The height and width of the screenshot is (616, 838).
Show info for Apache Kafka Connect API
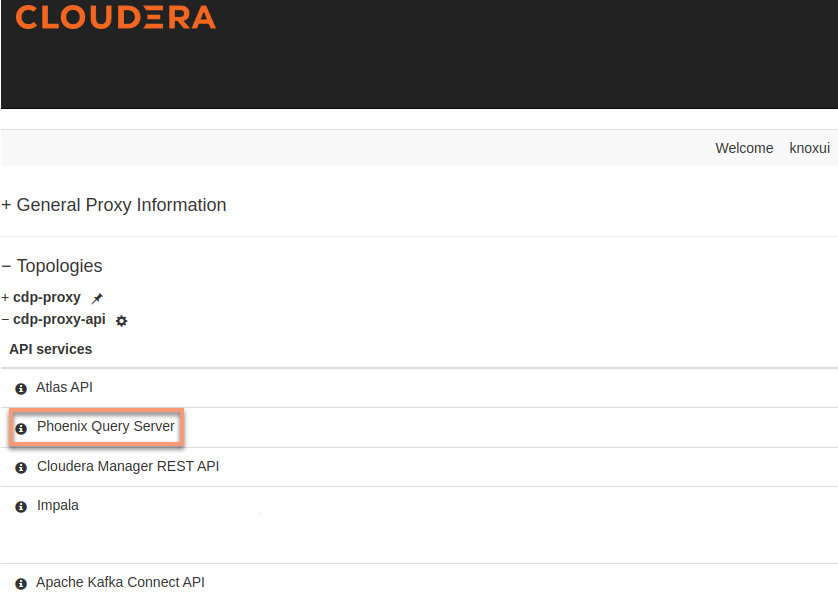coord(21,584)
